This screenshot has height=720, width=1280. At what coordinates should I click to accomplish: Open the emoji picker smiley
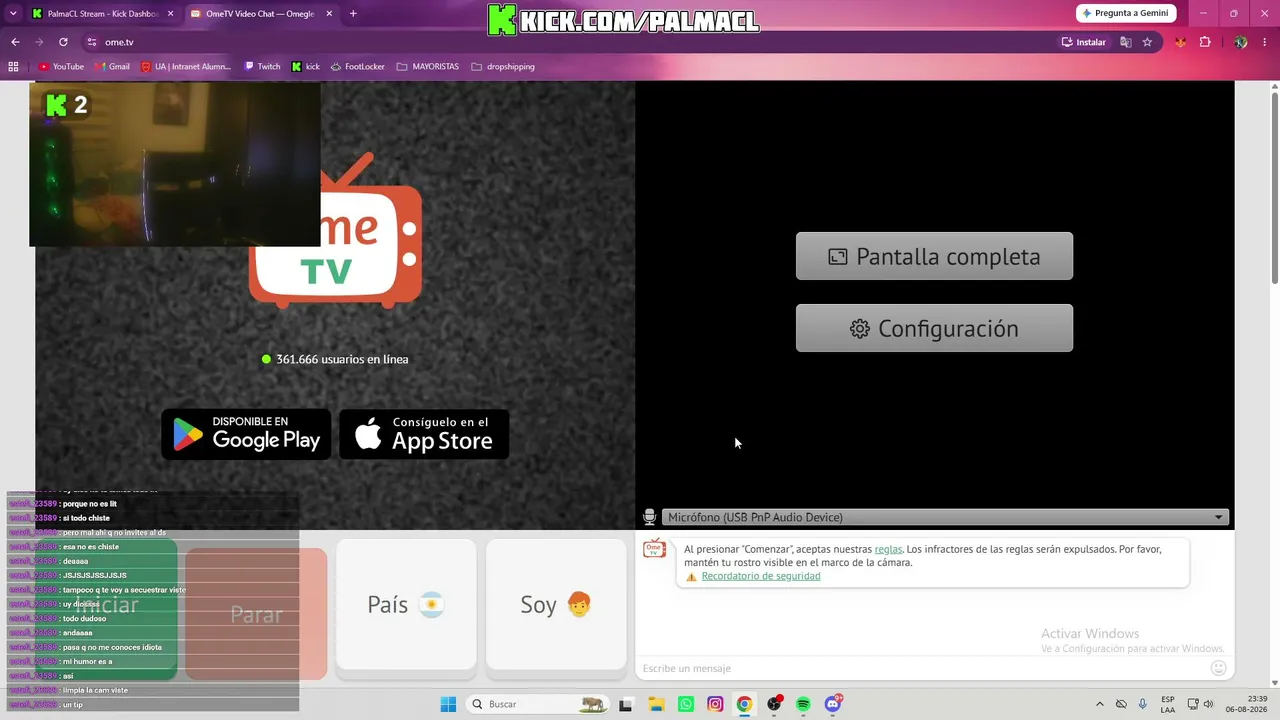pos(1218,668)
